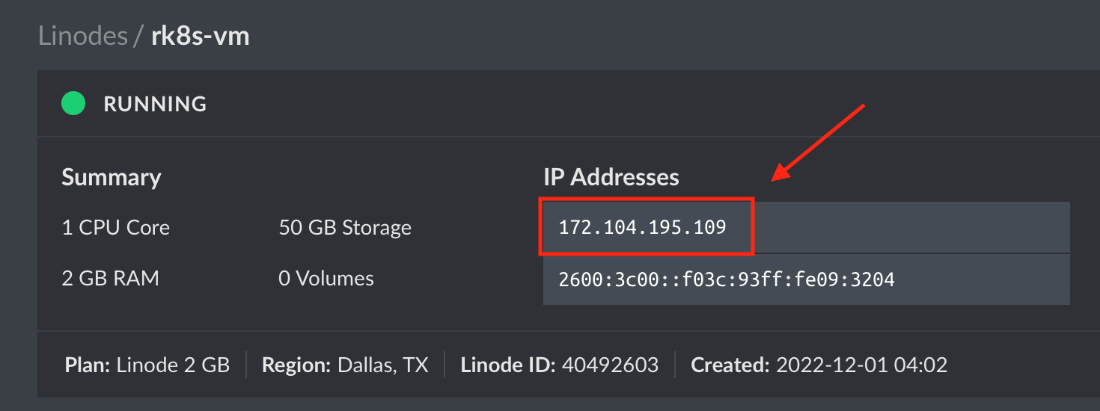Click the IP Addresses heading

(611, 177)
